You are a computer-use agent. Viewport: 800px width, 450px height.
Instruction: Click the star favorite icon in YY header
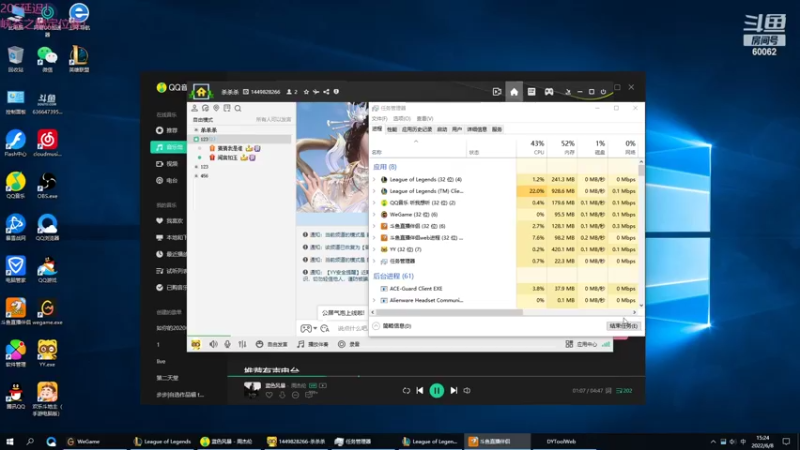tap(306, 92)
